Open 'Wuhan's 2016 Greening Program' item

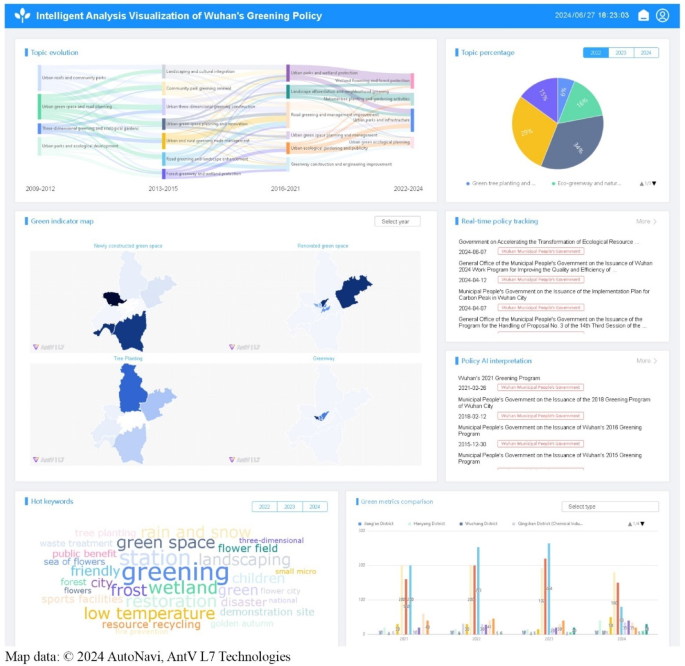coord(550,431)
